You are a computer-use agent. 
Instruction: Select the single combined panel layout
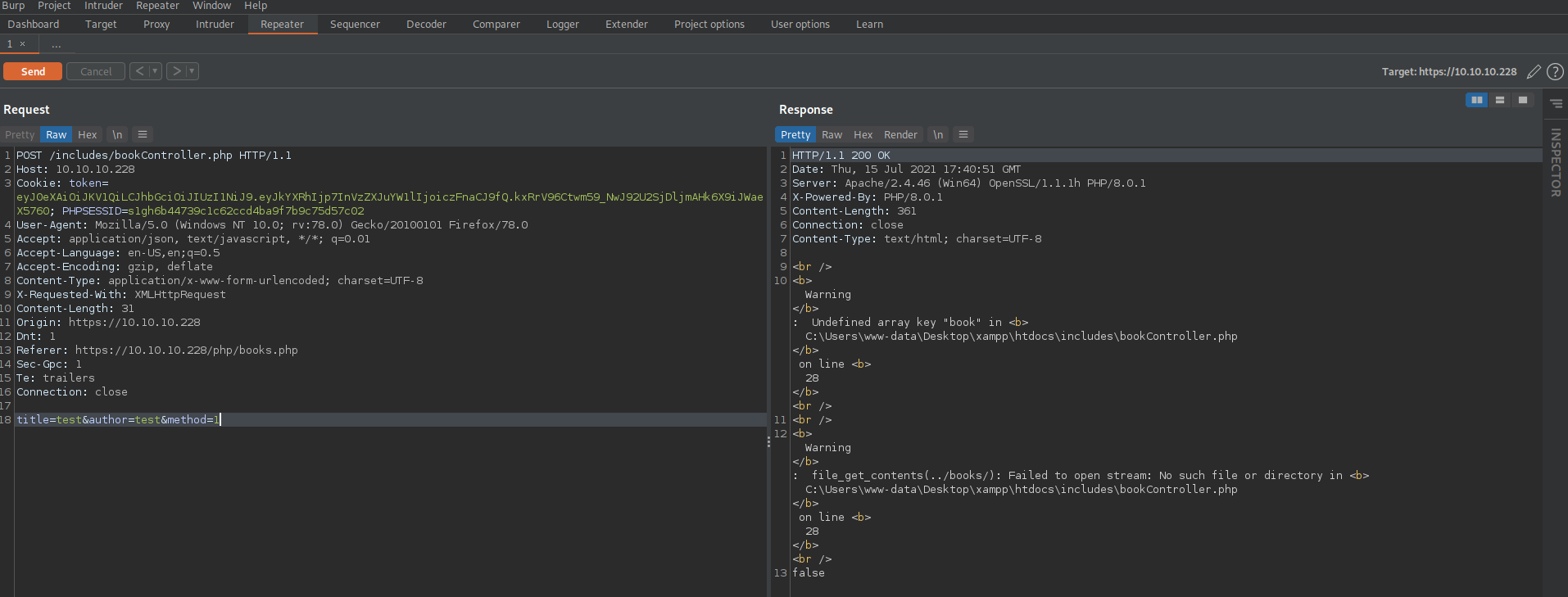coord(1522,100)
